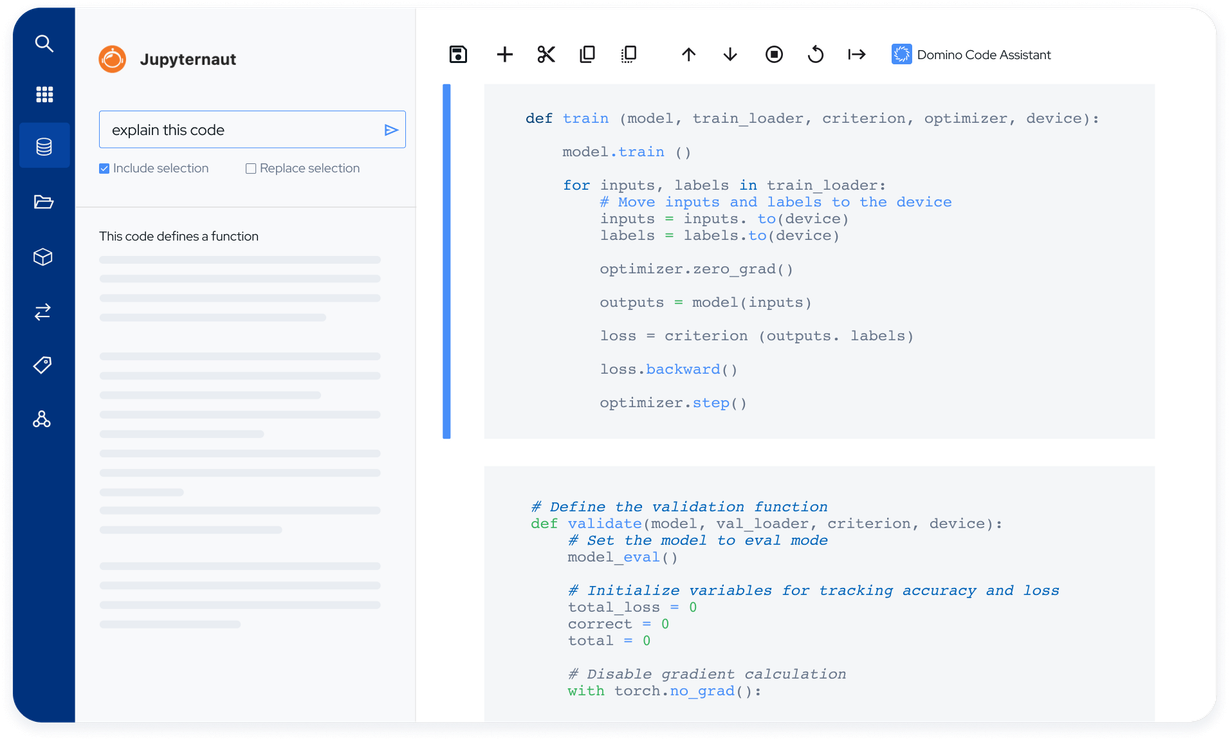Viewport: 1230px width, 741px height.
Task: Uncheck the Include selection checkbox
Action: click(104, 168)
